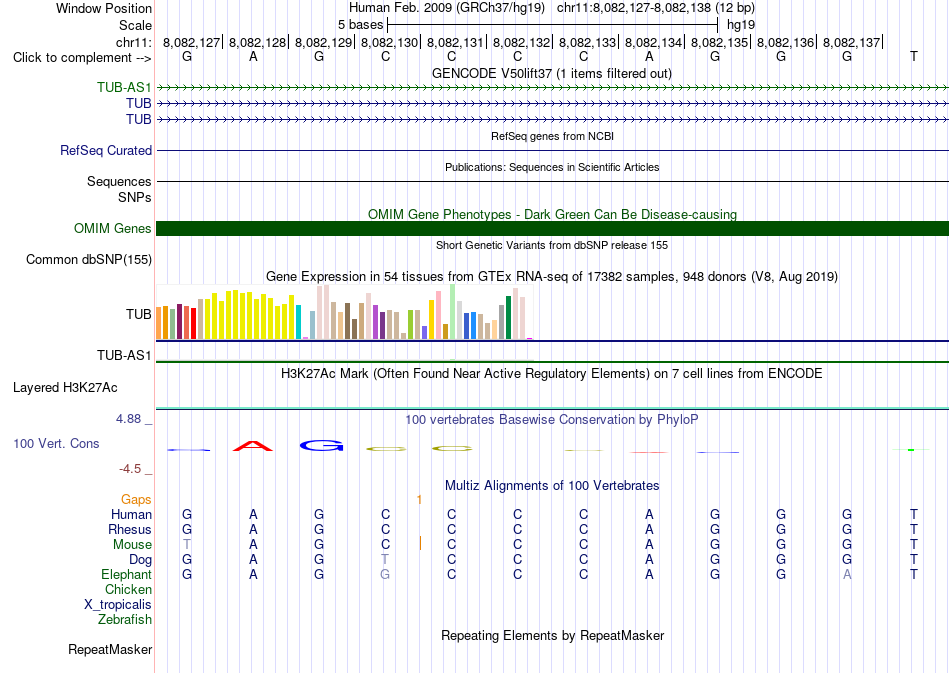
Task: Click the Layered H3K27Ac track label
Action: (65, 388)
